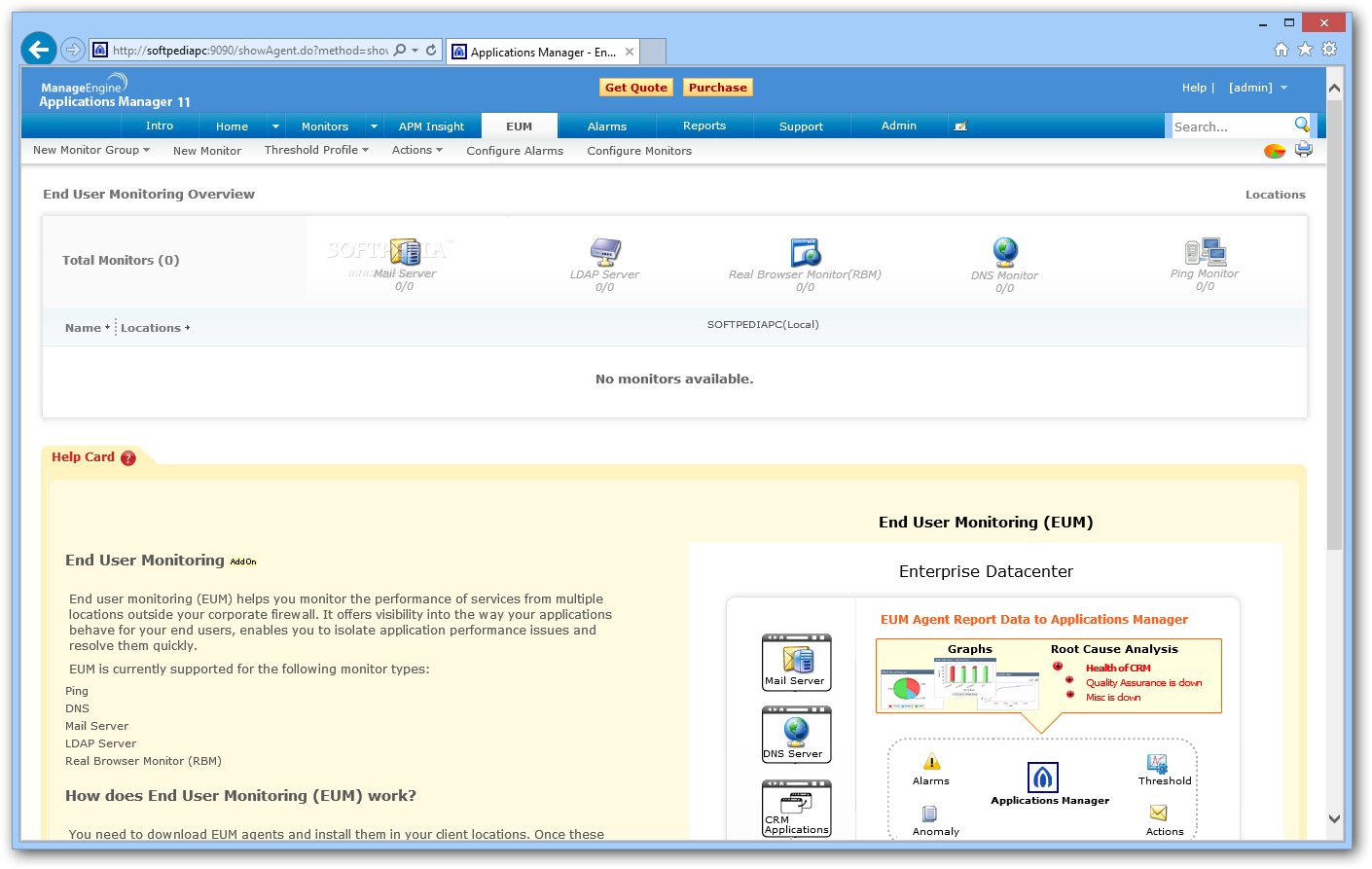1372x869 pixels.
Task: Sort by the Name column header
Action: tap(87, 328)
